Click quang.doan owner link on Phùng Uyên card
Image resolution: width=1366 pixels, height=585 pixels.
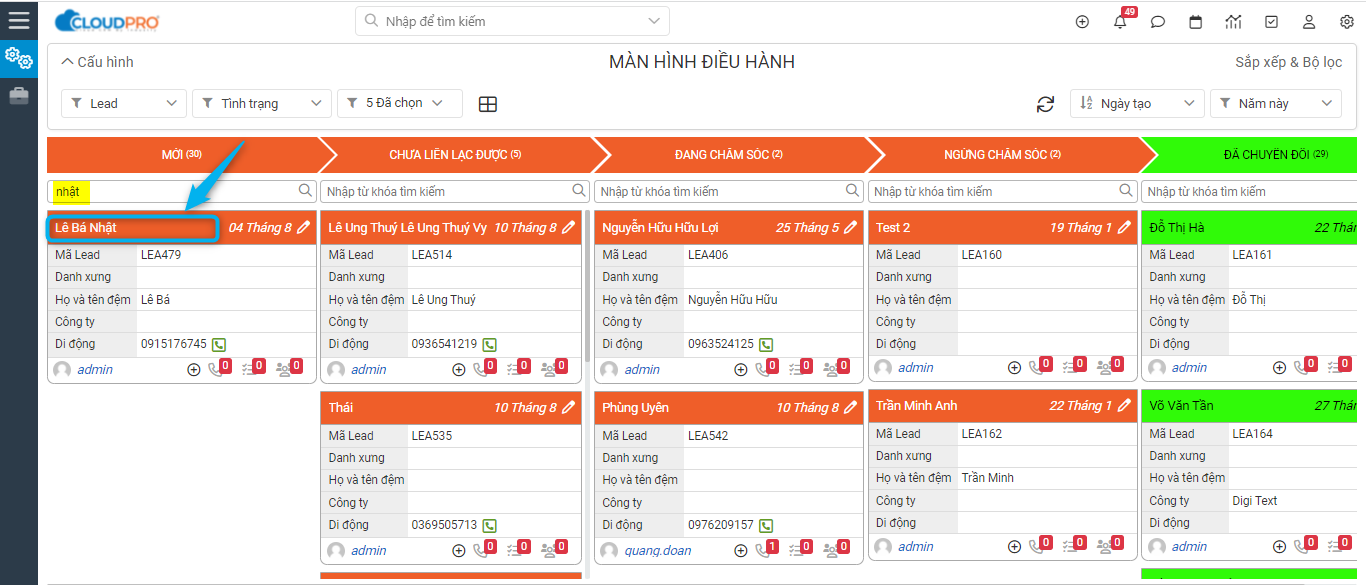[657, 550]
